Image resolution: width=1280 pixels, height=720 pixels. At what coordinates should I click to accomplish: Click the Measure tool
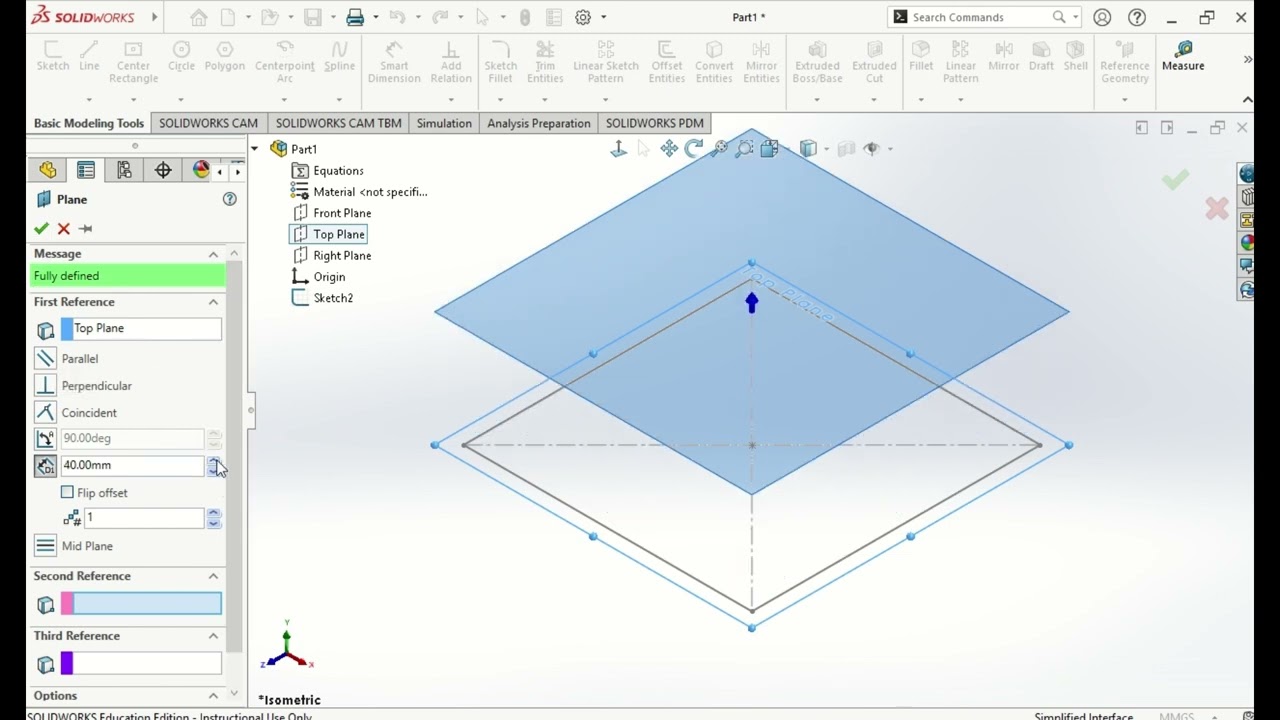(x=1183, y=56)
